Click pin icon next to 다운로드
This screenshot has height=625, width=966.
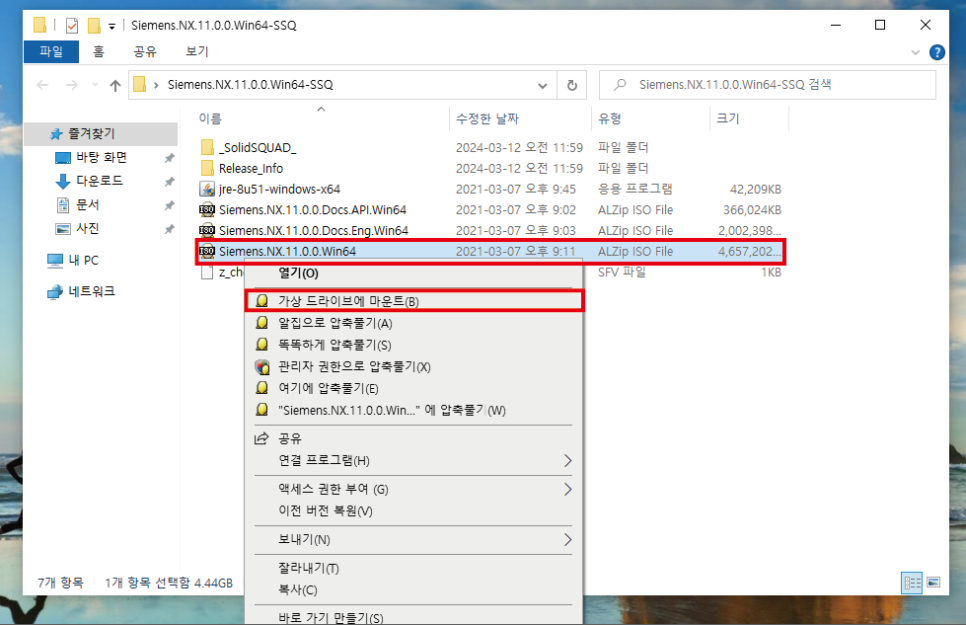pos(169,182)
